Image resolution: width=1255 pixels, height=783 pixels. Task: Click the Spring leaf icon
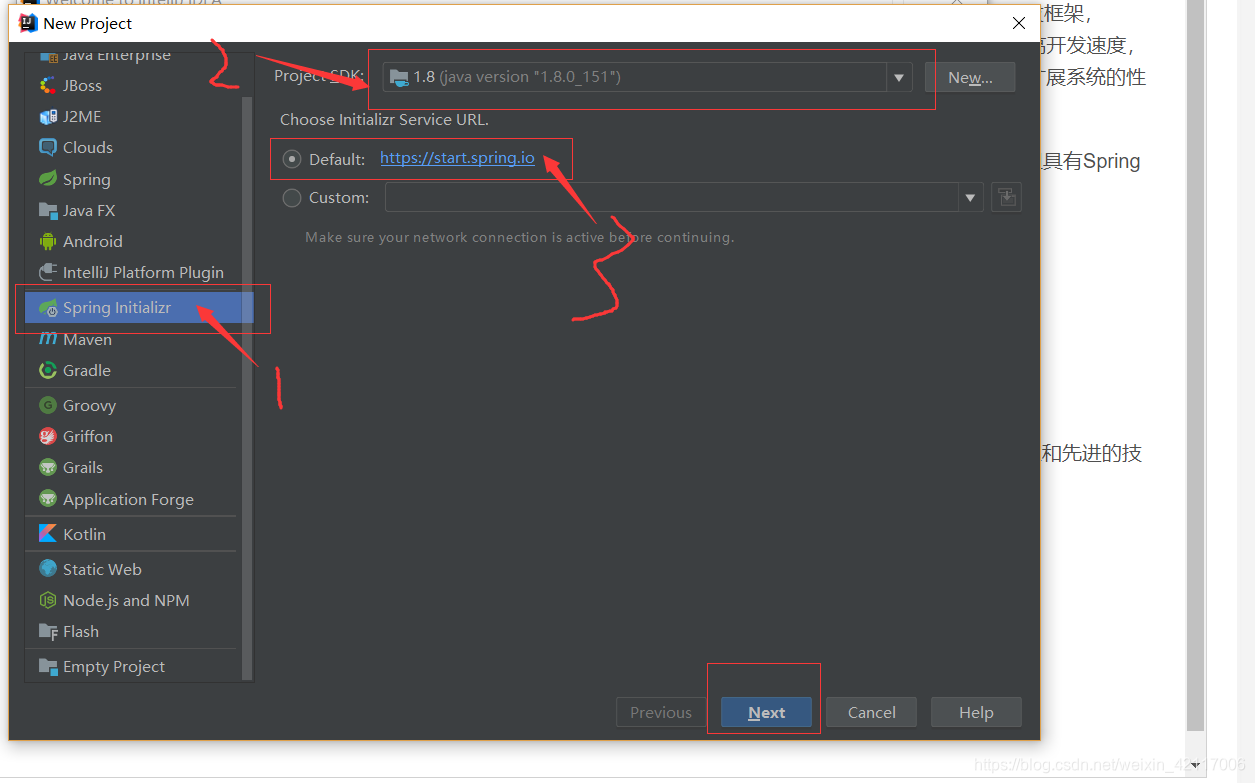[48, 179]
